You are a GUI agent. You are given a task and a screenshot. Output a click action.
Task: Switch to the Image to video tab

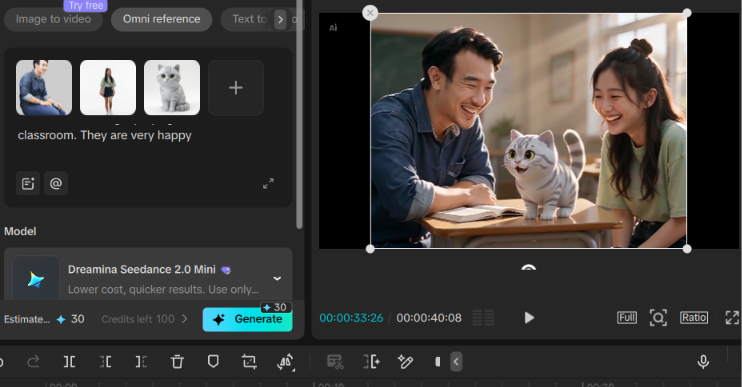[x=53, y=19]
